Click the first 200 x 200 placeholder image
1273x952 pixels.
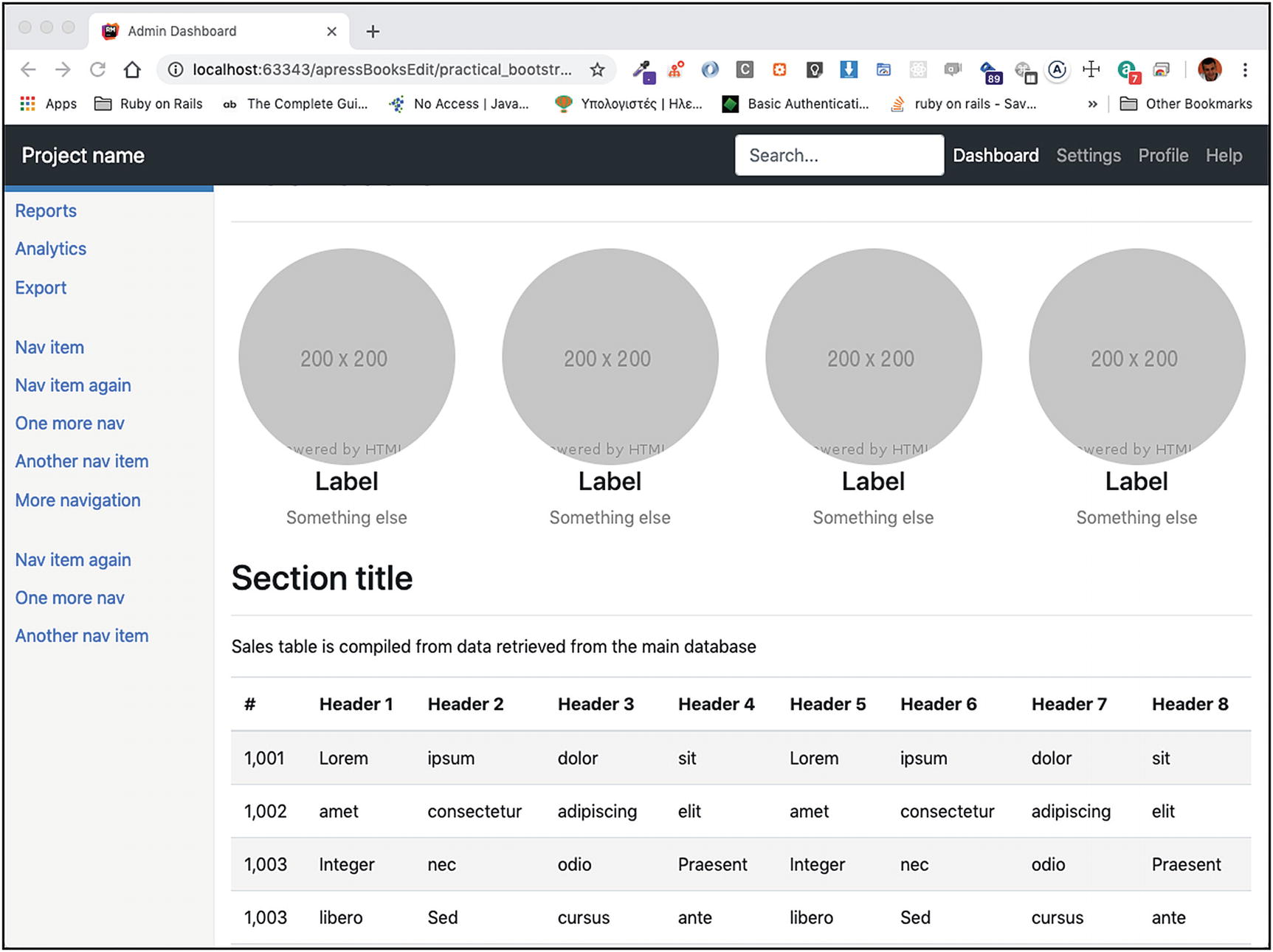[x=346, y=357]
